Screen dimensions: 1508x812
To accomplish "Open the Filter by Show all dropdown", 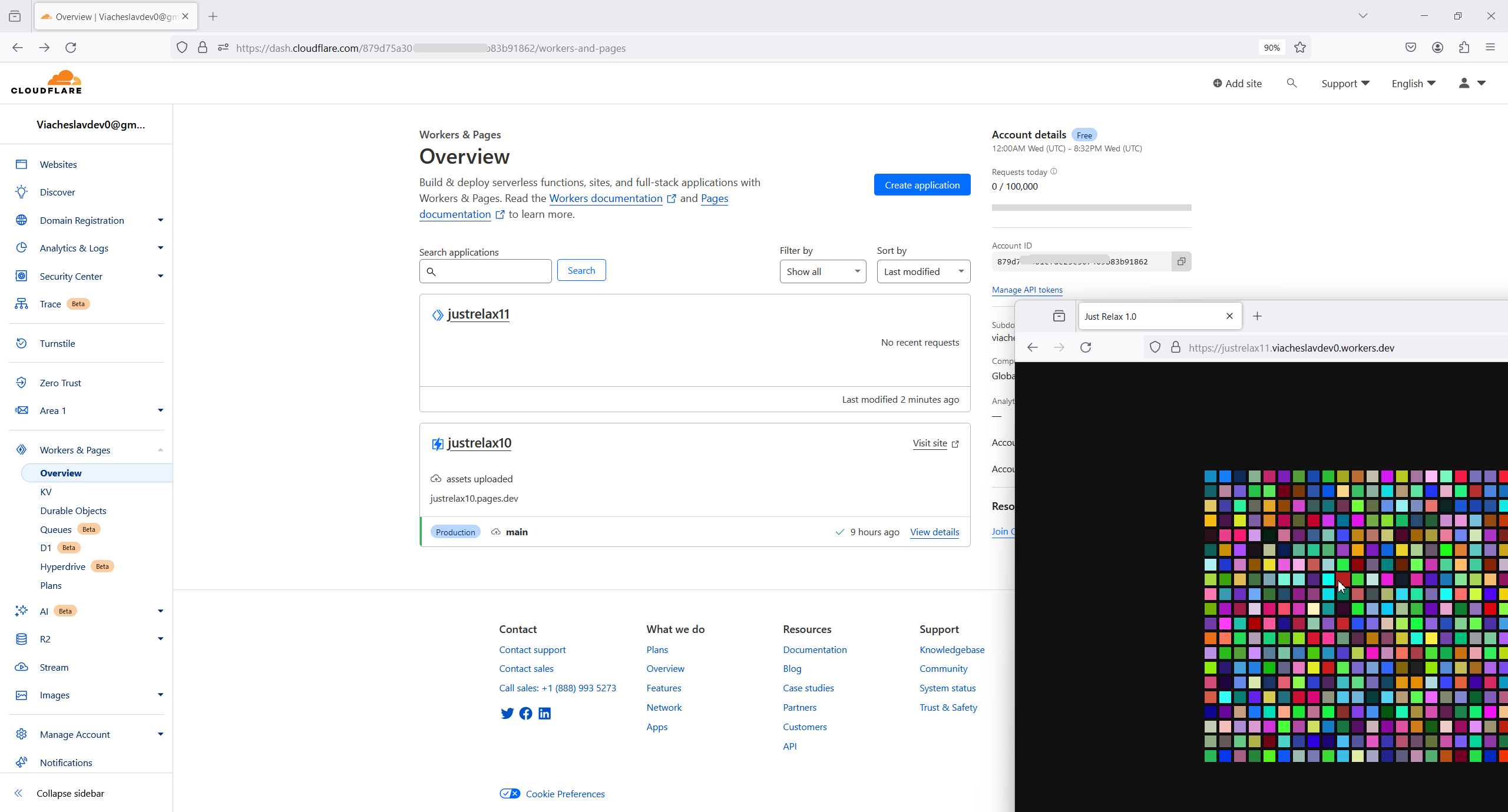I will (822, 271).
